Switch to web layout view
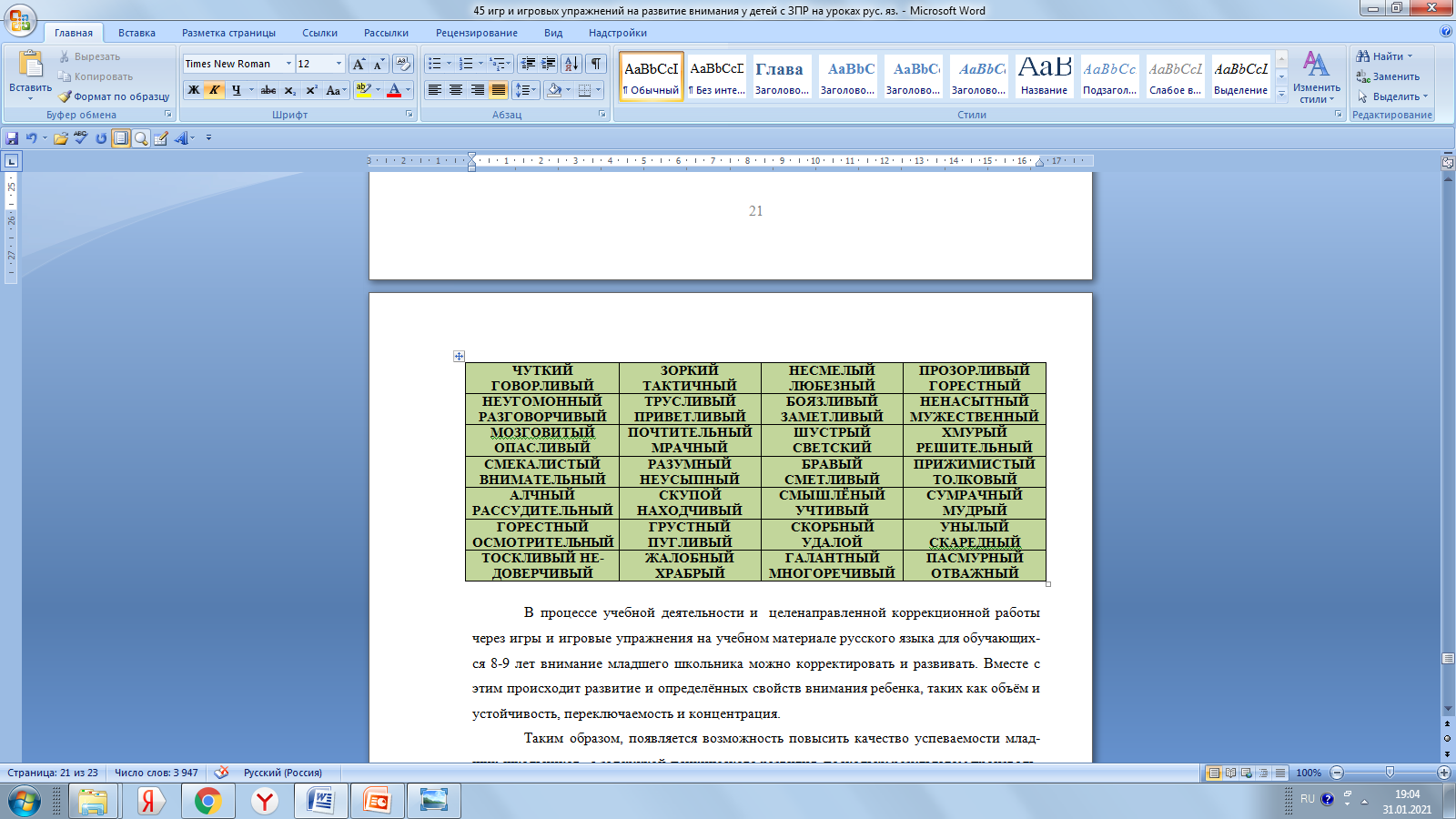The width and height of the screenshot is (1456, 819). (x=1247, y=773)
